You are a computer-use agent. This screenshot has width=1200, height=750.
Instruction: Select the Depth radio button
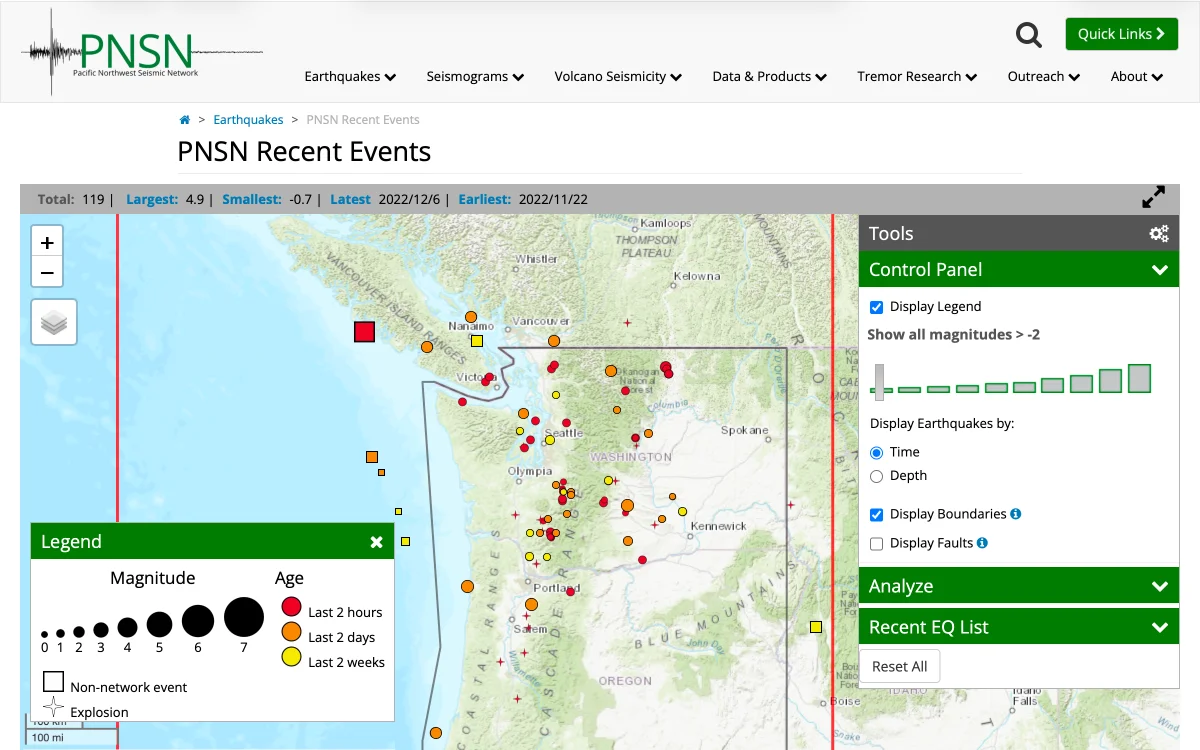(877, 476)
